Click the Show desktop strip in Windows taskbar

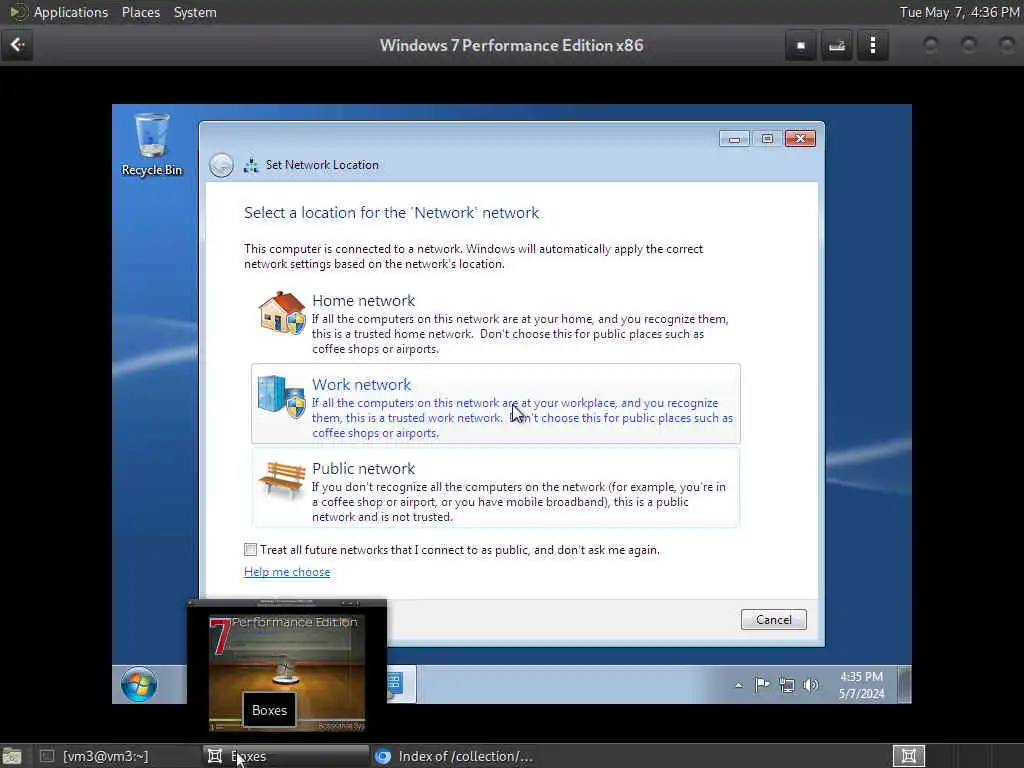tap(904, 684)
